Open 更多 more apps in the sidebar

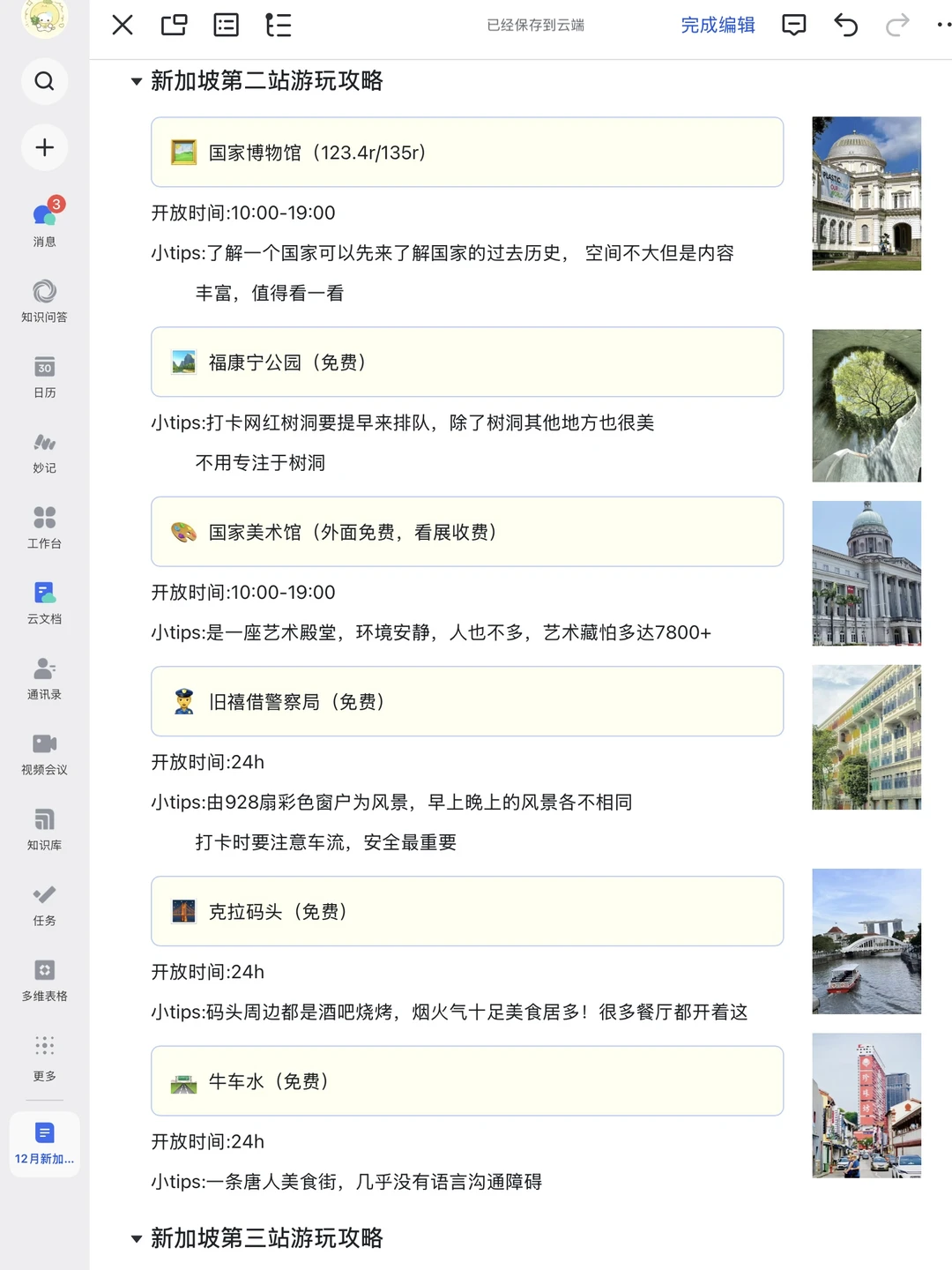(44, 1057)
